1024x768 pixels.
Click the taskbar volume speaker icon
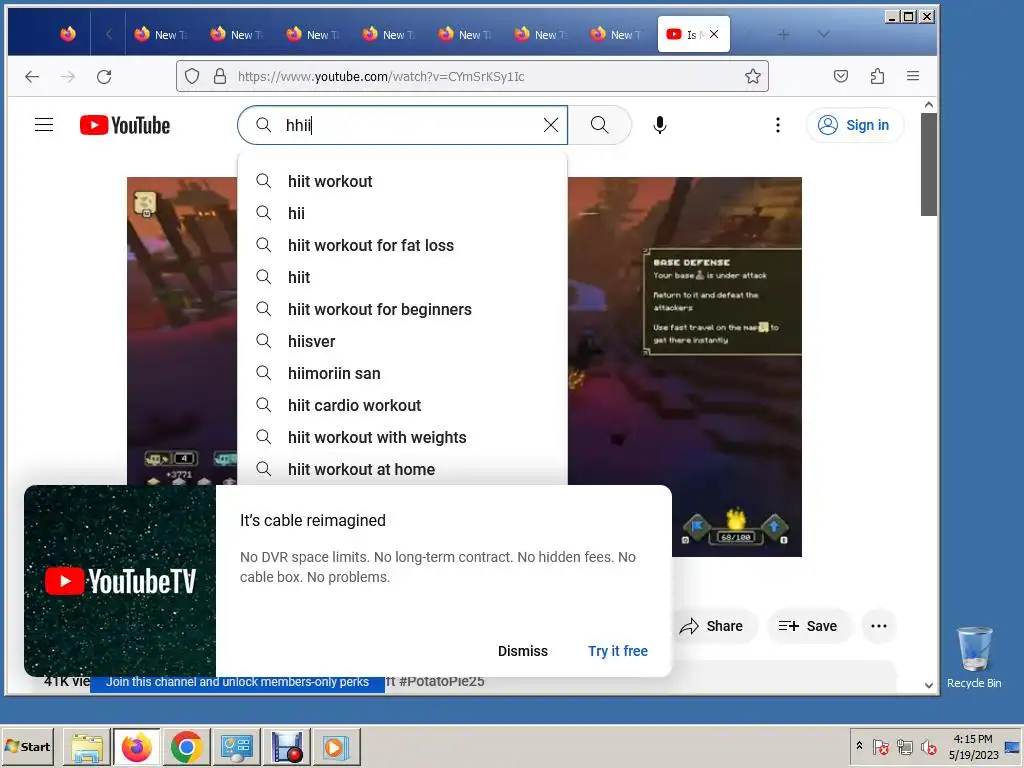tap(928, 746)
